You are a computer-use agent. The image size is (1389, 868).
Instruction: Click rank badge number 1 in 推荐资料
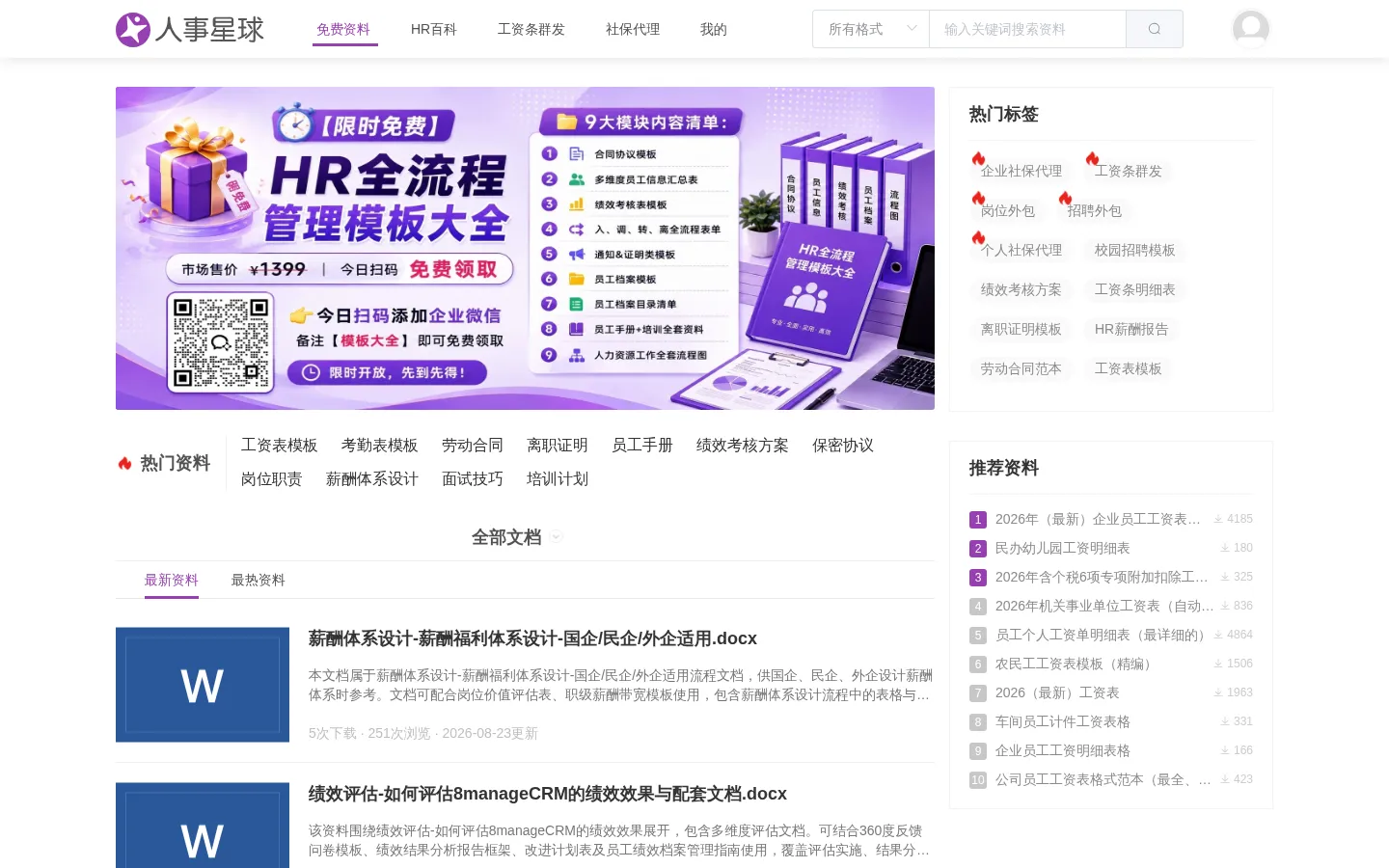point(978,520)
